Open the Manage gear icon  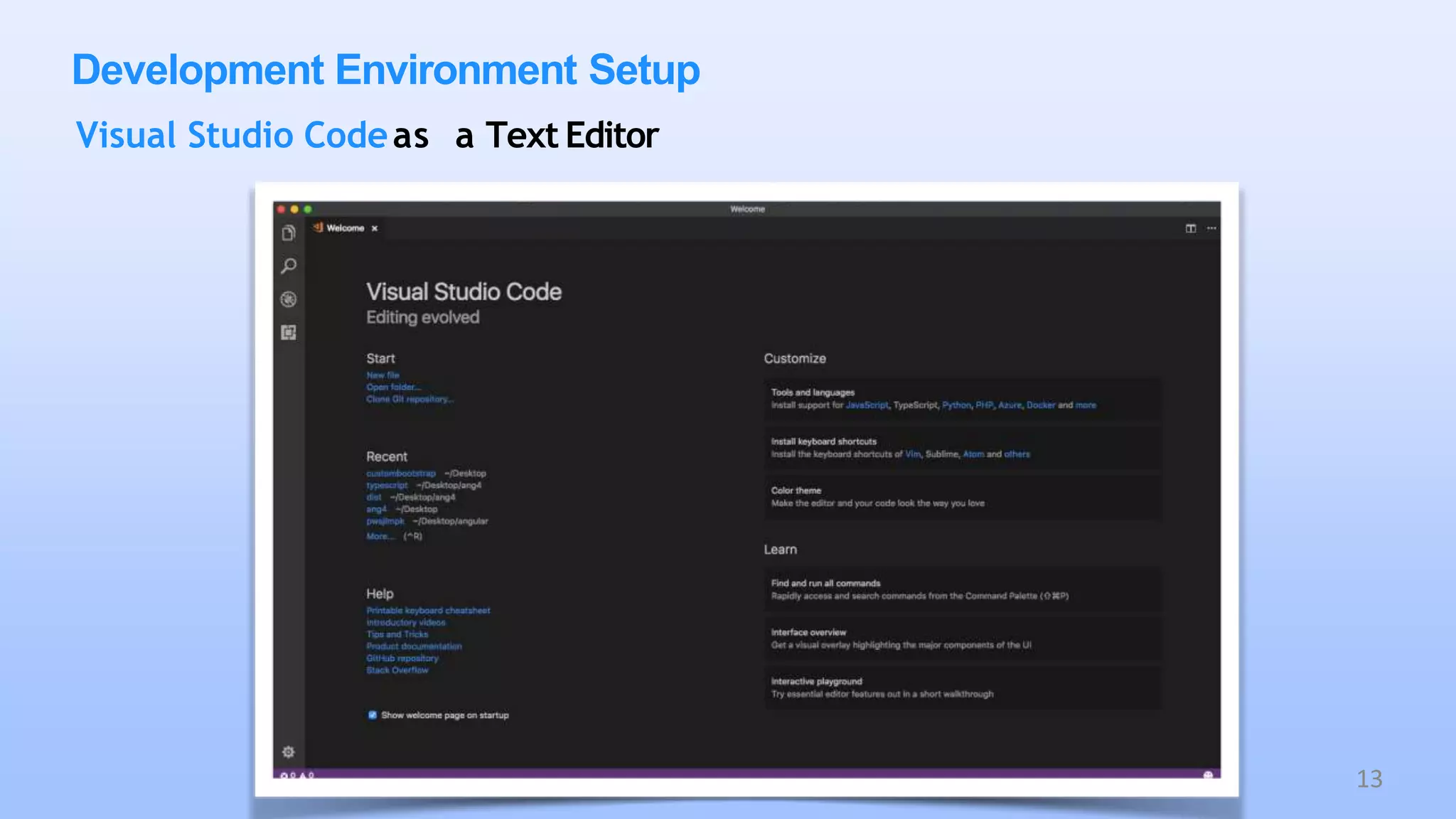(x=288, y=752)
